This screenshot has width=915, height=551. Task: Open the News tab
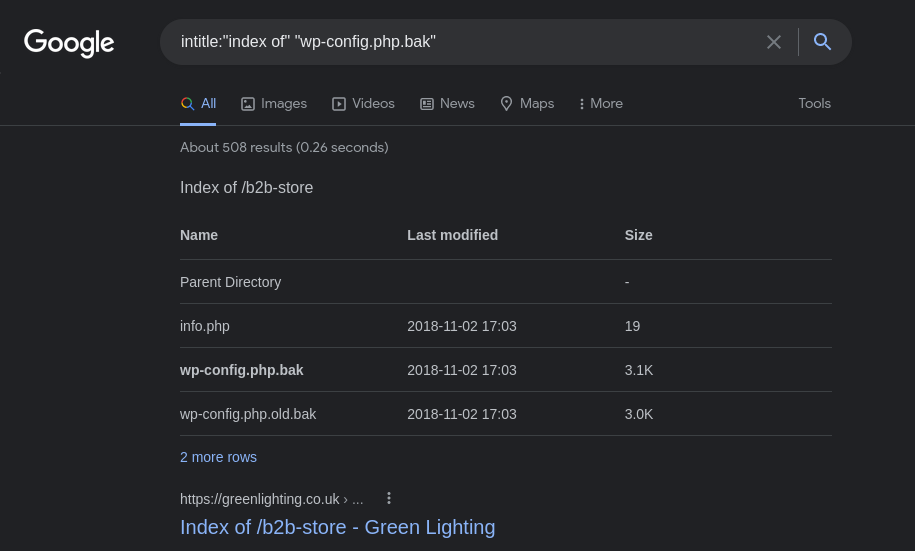click(447, 104)
